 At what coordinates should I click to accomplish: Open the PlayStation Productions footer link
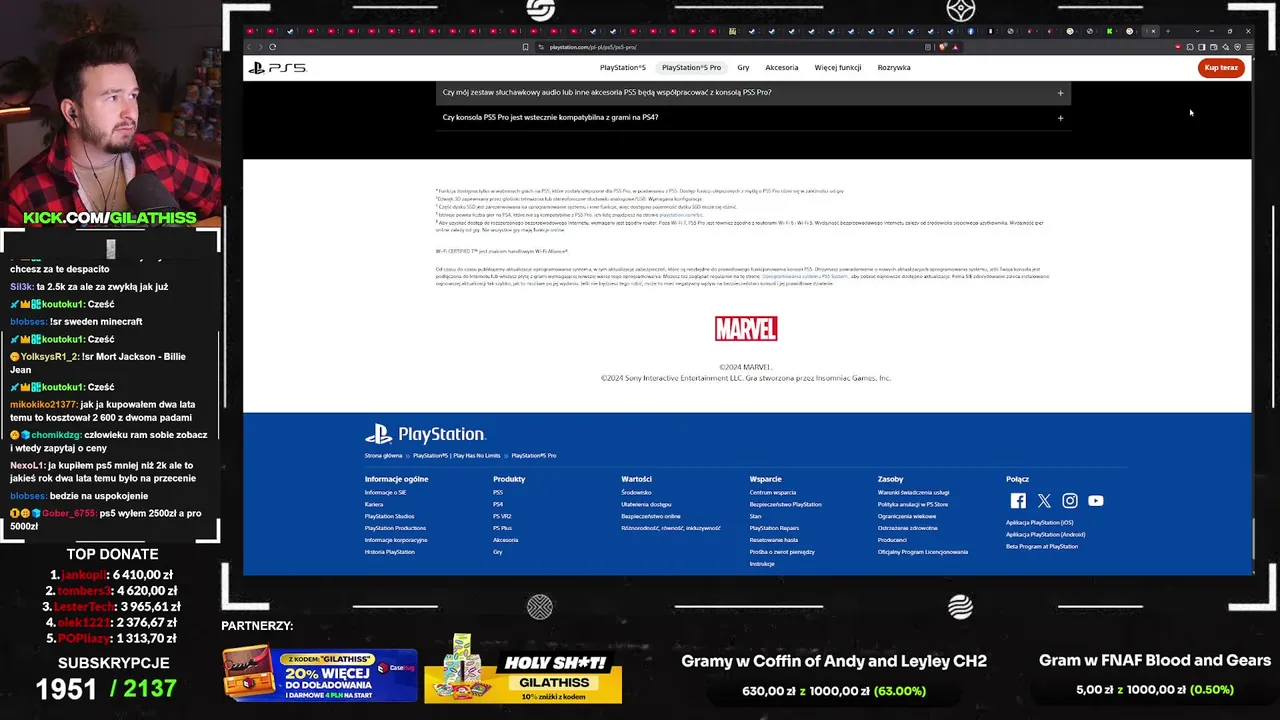(x=395, y=528)
